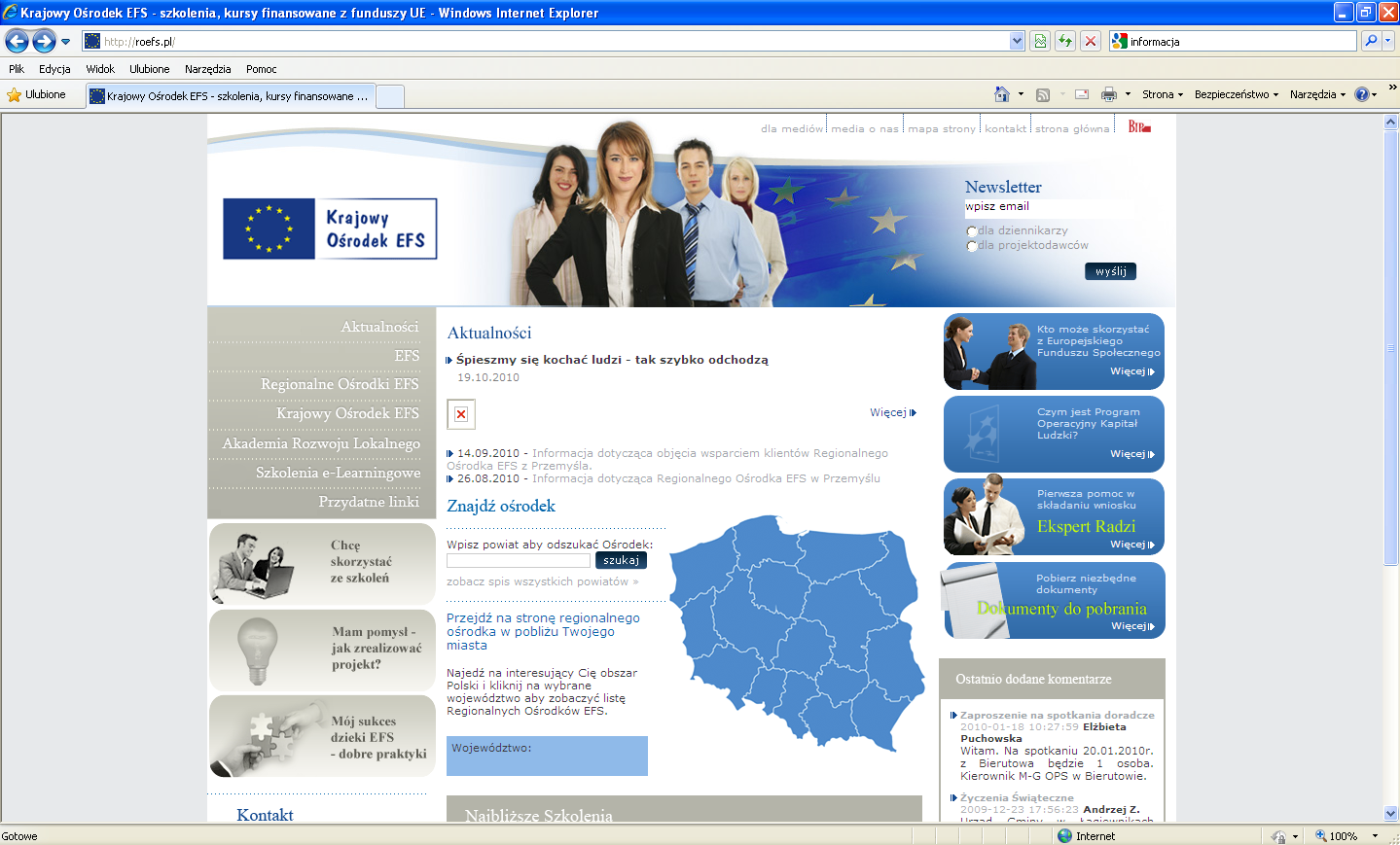
Task: Click the 'szukaj' button
Action: tap(621, 560)
